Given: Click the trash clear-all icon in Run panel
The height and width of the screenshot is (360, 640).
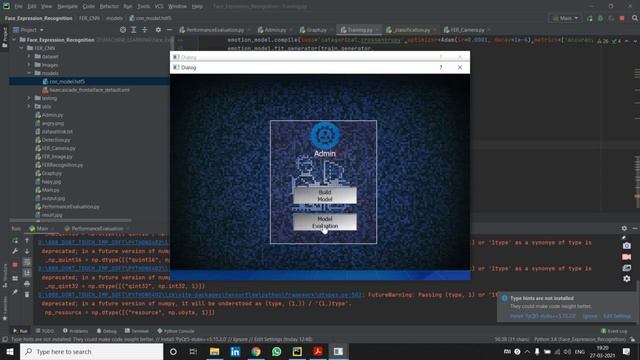Looking at the screenshot, I should pyautogui.click(x=27, y=294).
